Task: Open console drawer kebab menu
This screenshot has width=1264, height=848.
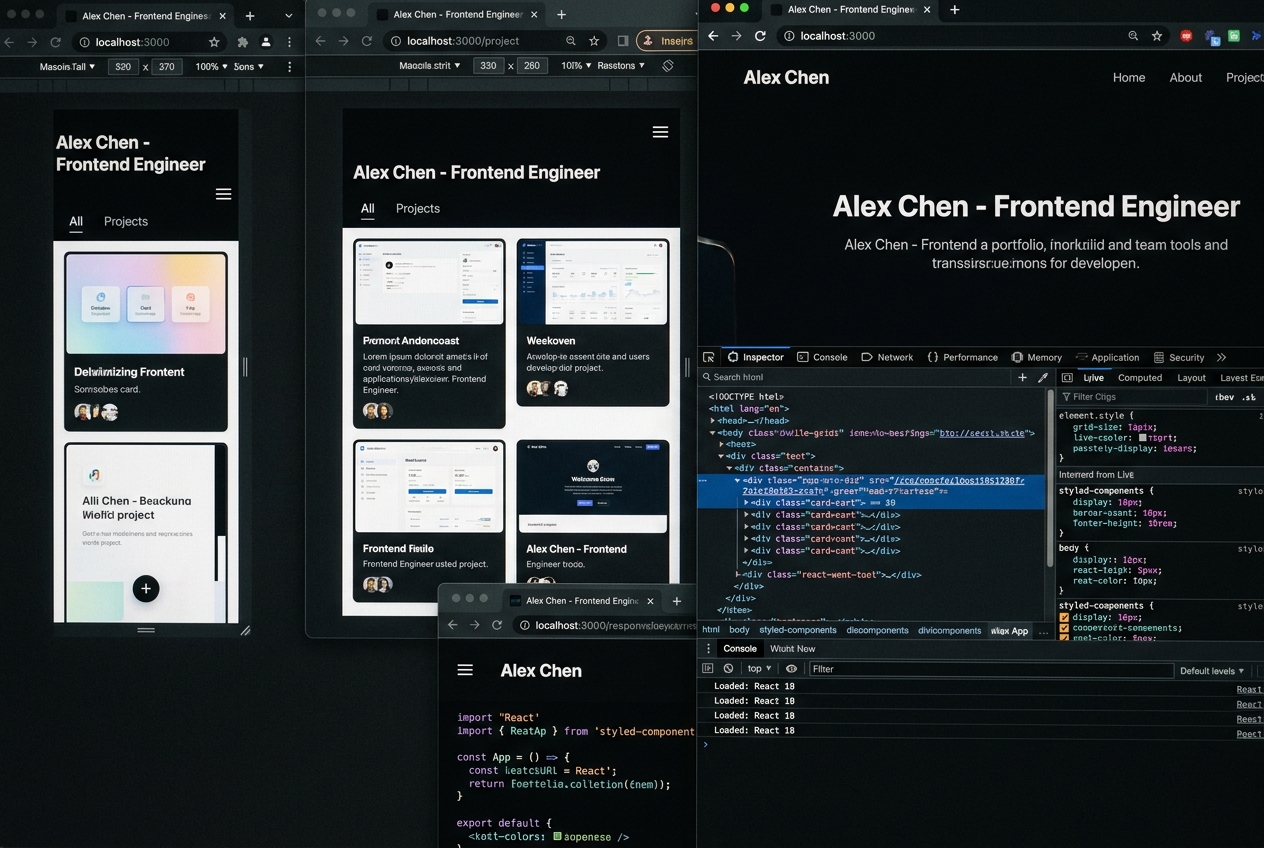Action: tap(708, 649)
